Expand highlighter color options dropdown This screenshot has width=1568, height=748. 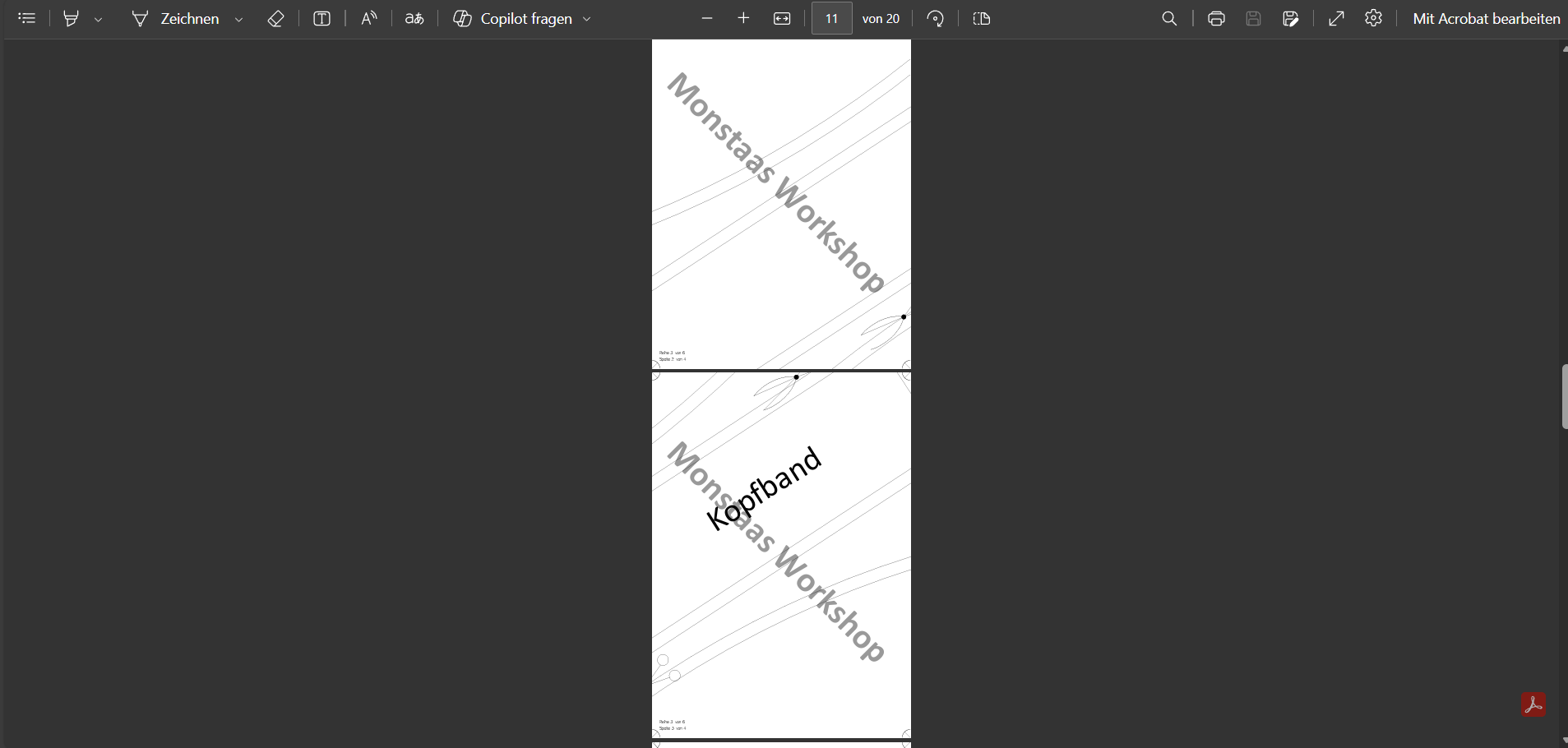pyautogui.click(x=99, y=19)
